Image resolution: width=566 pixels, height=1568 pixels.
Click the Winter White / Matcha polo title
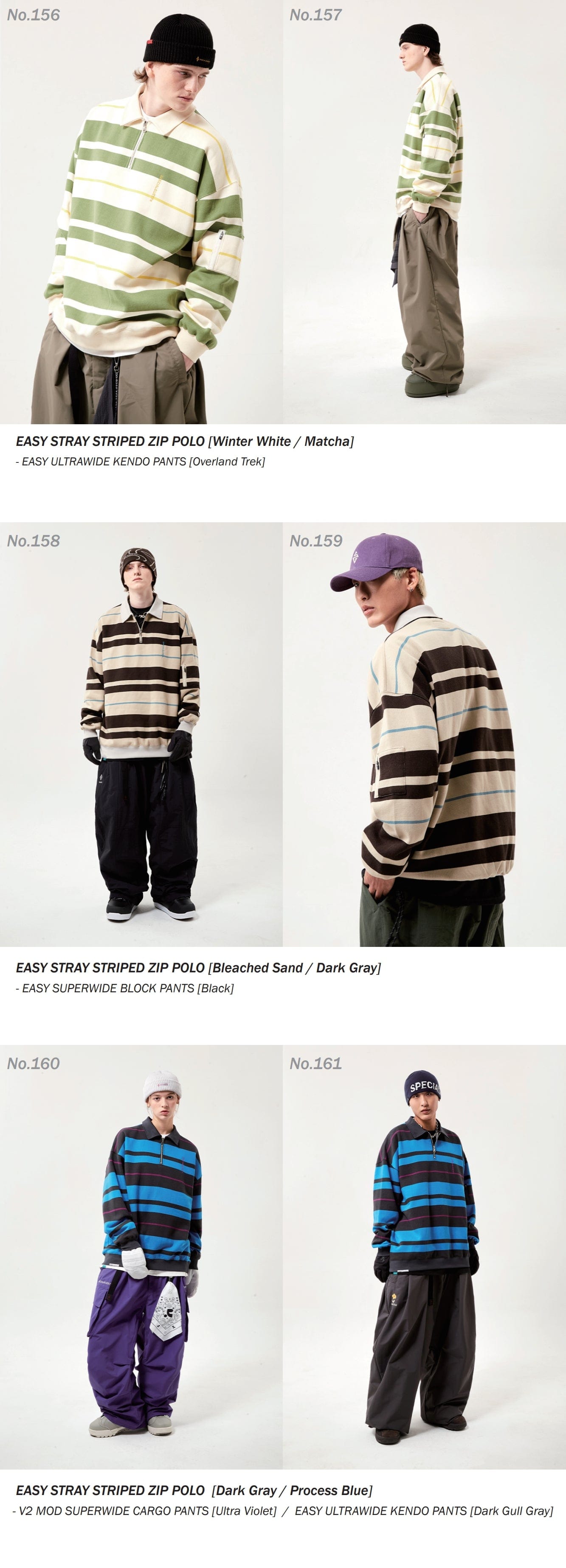(185, 441)
